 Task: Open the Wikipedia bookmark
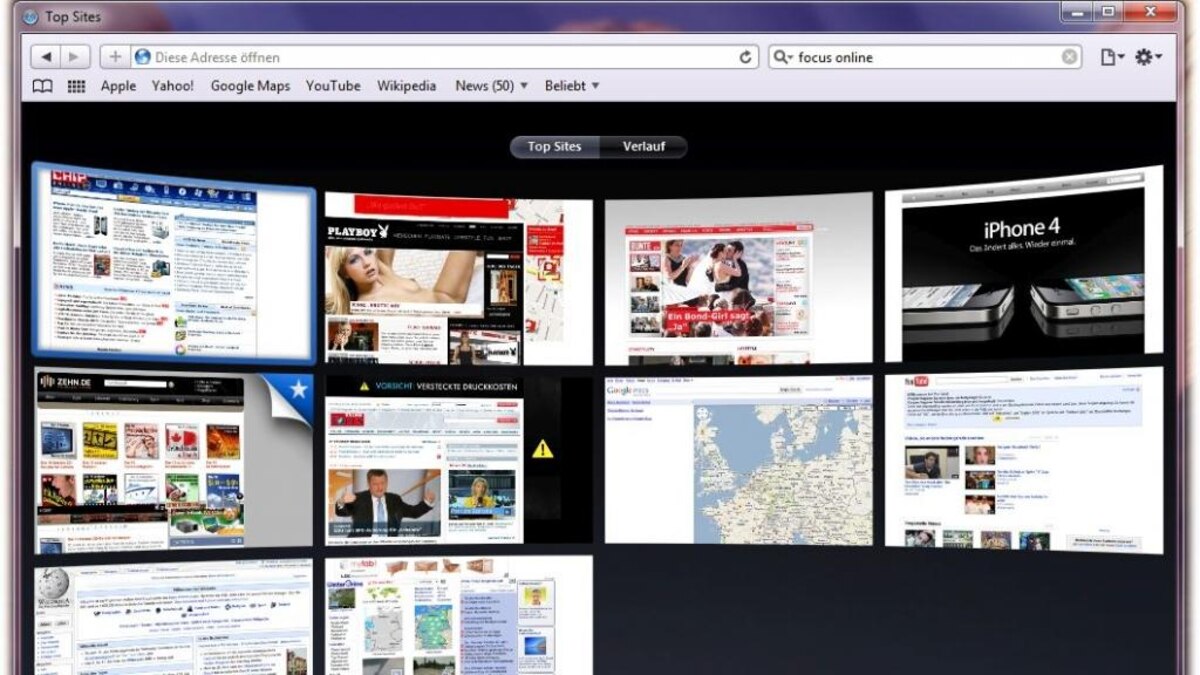[x=407, y=86]
